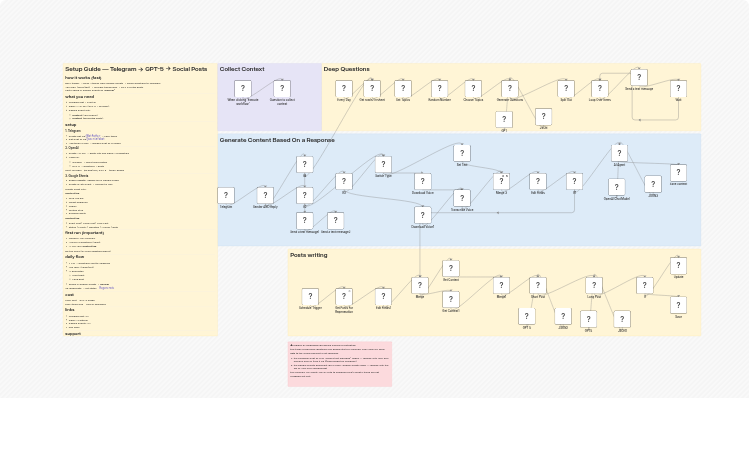
Task: Click the red warning sticky note
Action: [x=339, y=363]
